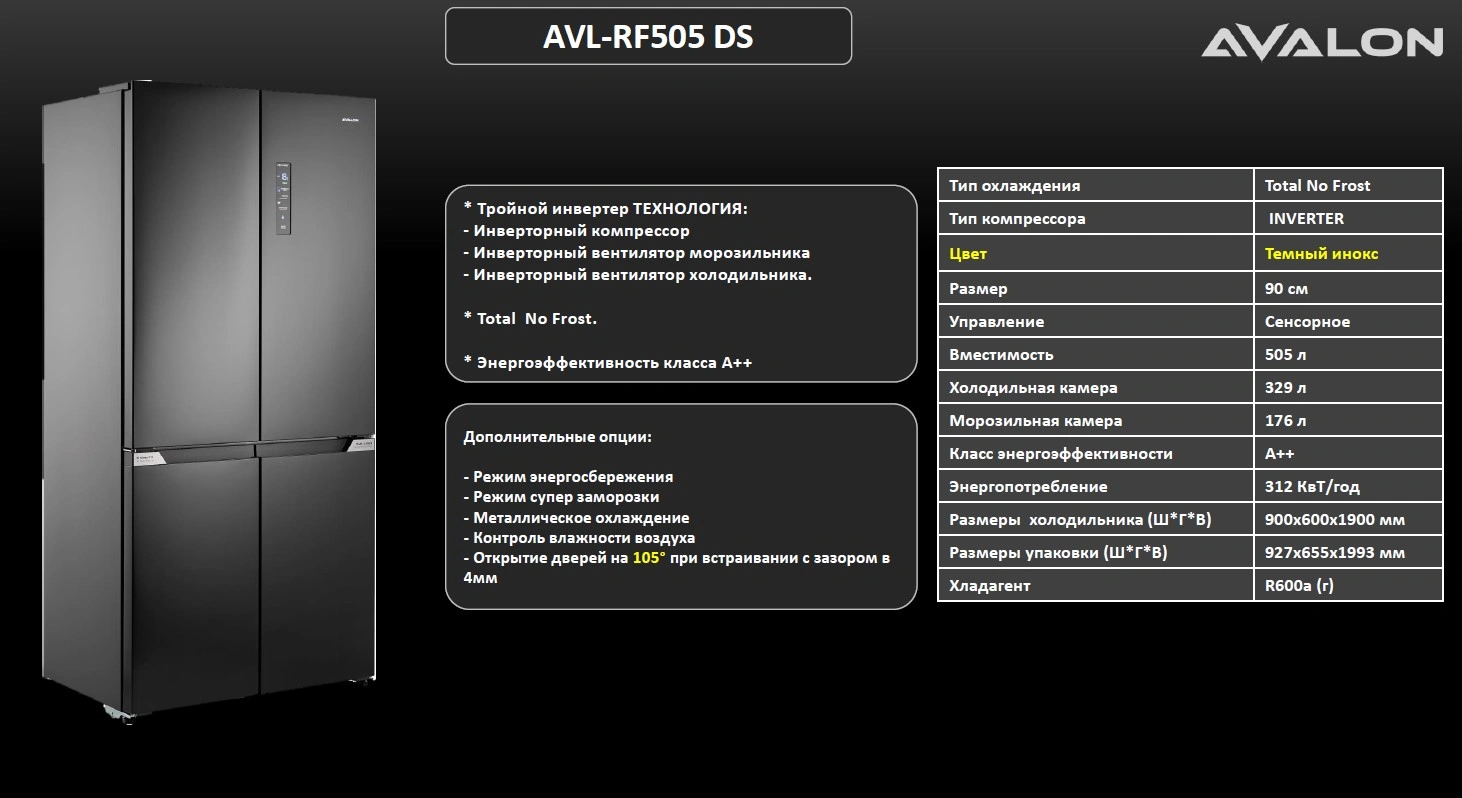Select the "900x600x1900 мм" dimensions cell
Image resolution: width=1462 pixels, height=798 pixels.
coord(1334,520)
